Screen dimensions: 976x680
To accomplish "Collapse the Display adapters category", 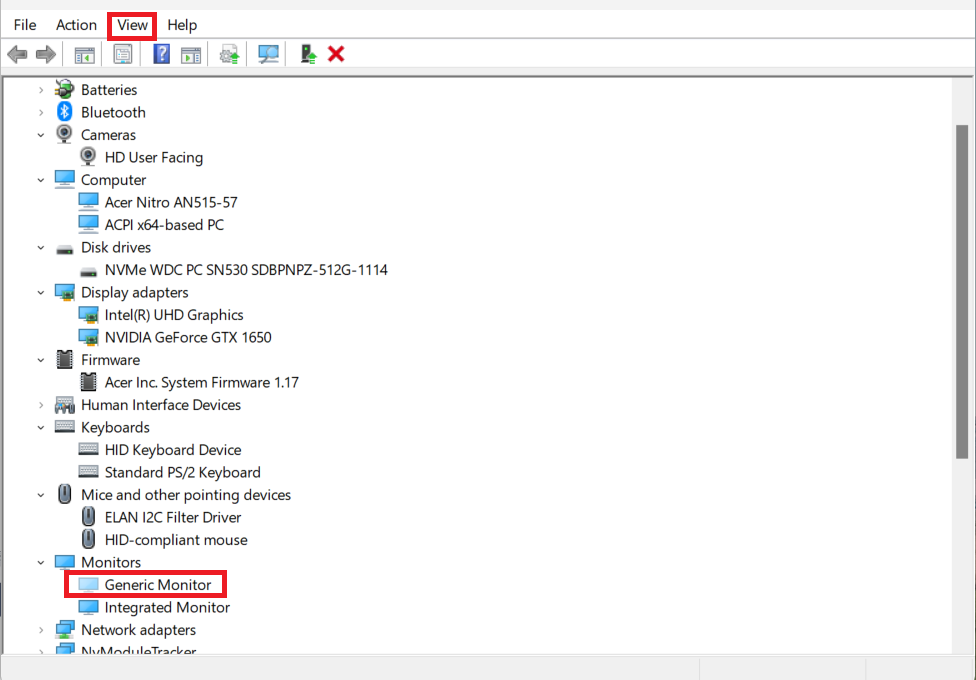I will (41, 293).
